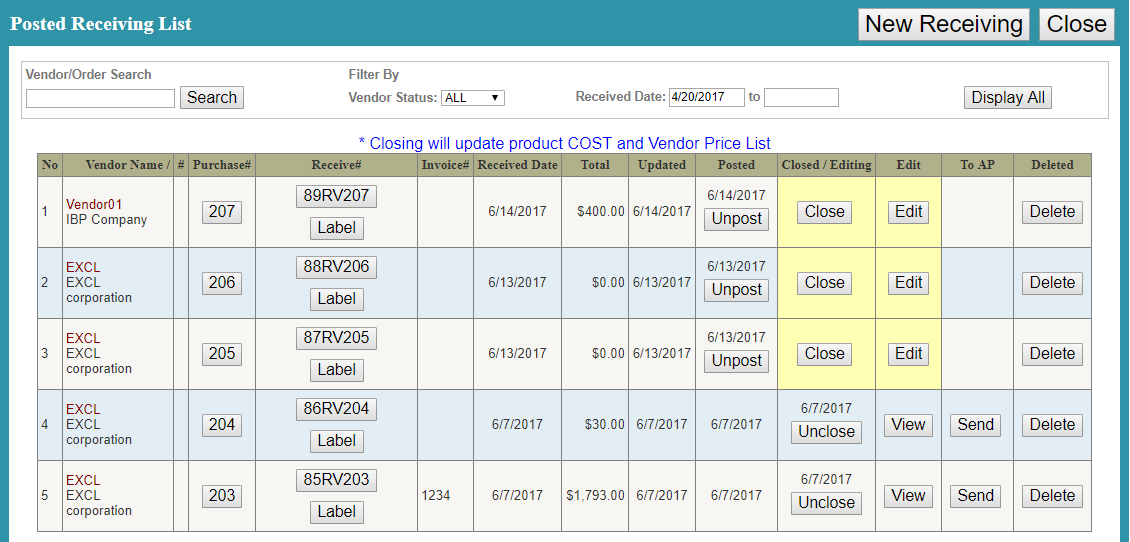This screenshot has width=1130, height=542.
Task: Open the Vendor Status dropdown
Action: click(473, 98)
